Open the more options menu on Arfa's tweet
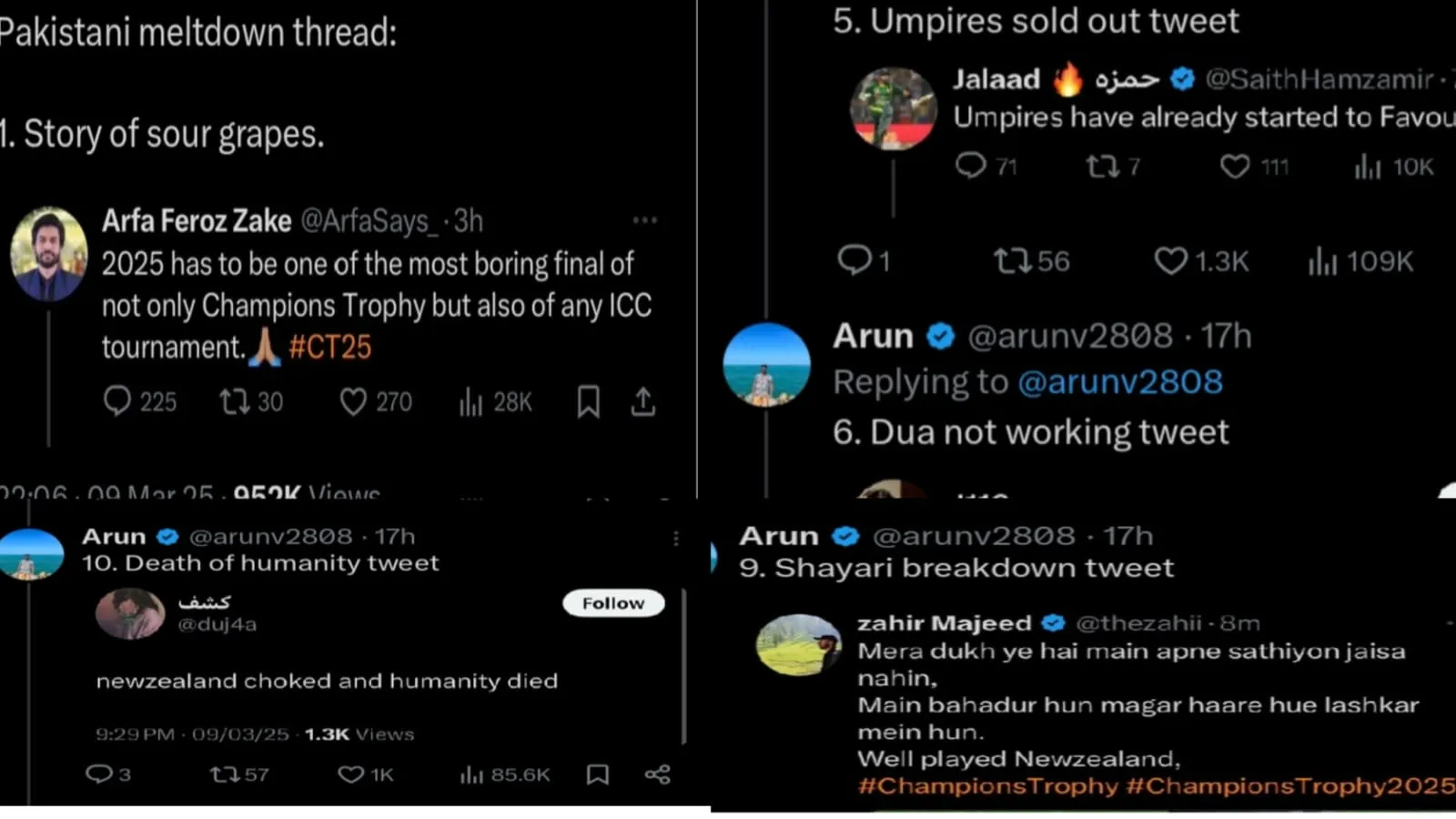The width and height of the screenshot is (1456, 819). click(x=645, y=218)
